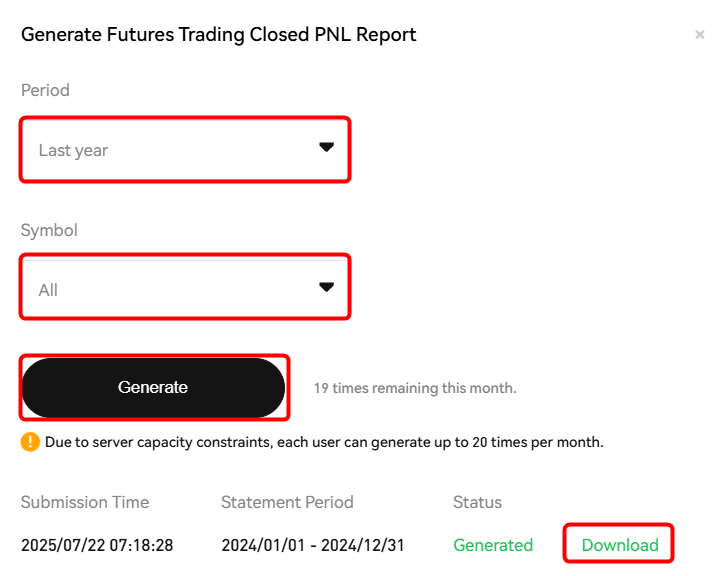Click the Status column header
The height and width of the screenshot is (576, 725).
pos(477,502)
